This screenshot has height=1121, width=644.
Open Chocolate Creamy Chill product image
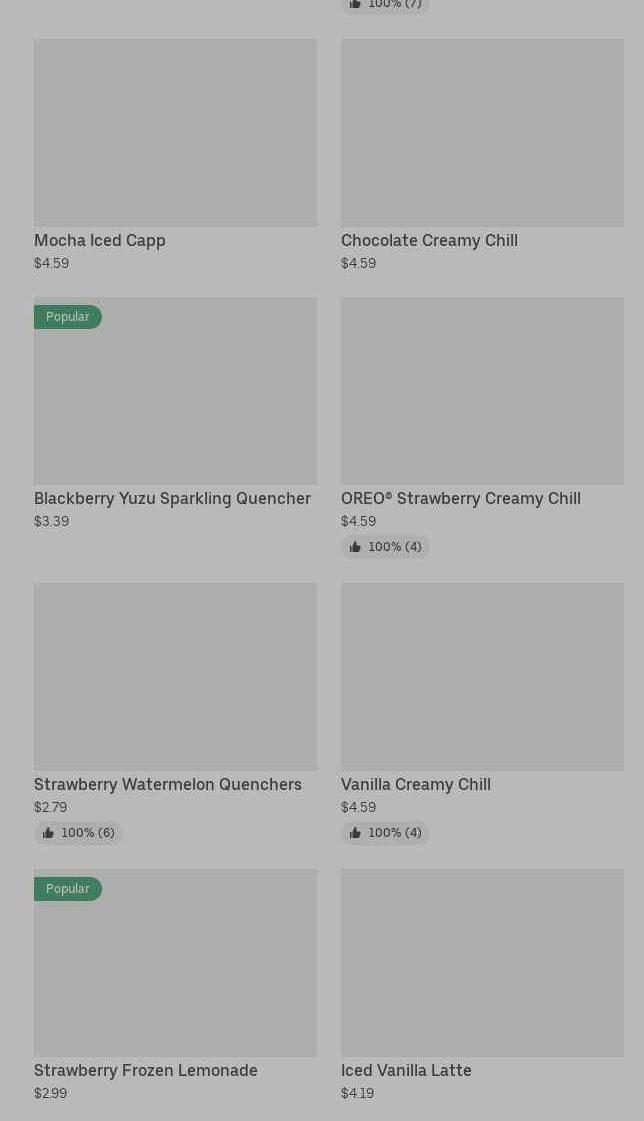[482, 133]
